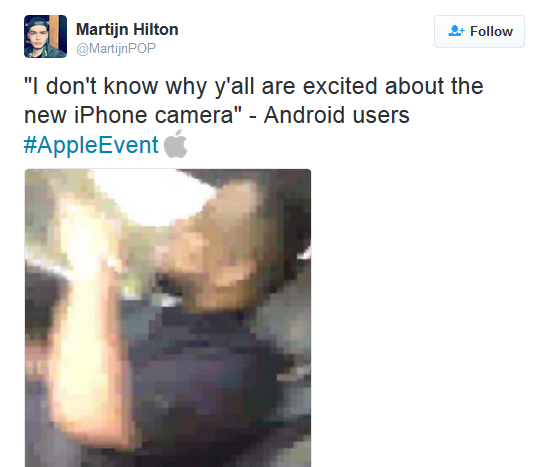
Task: Select the first line of the tweet text
Action: pyautogui.click(x=254, y=86)
